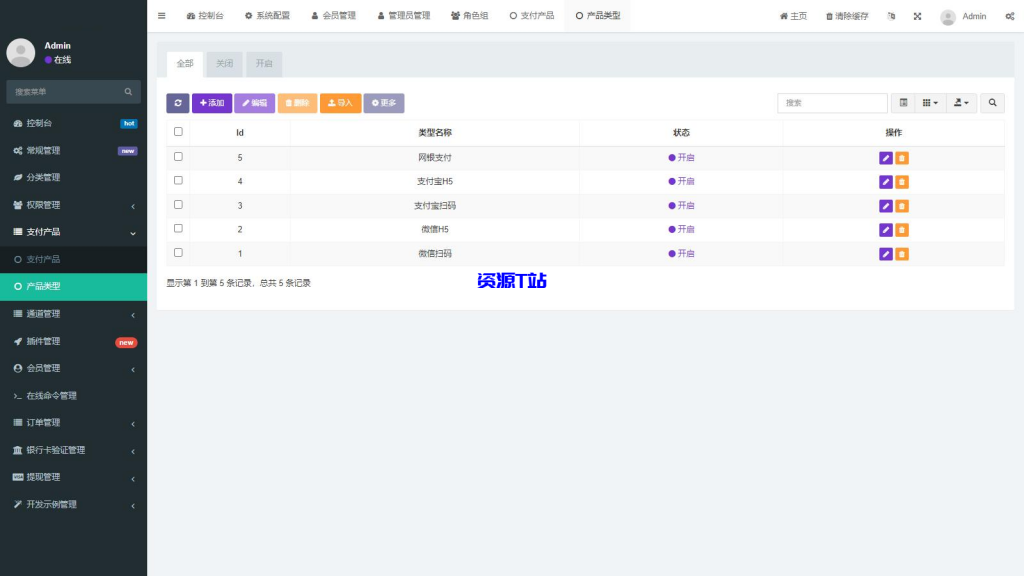1024x576 pixels.
Task: Click the 开启 status link of 支付宝H5
Action: 685,180
